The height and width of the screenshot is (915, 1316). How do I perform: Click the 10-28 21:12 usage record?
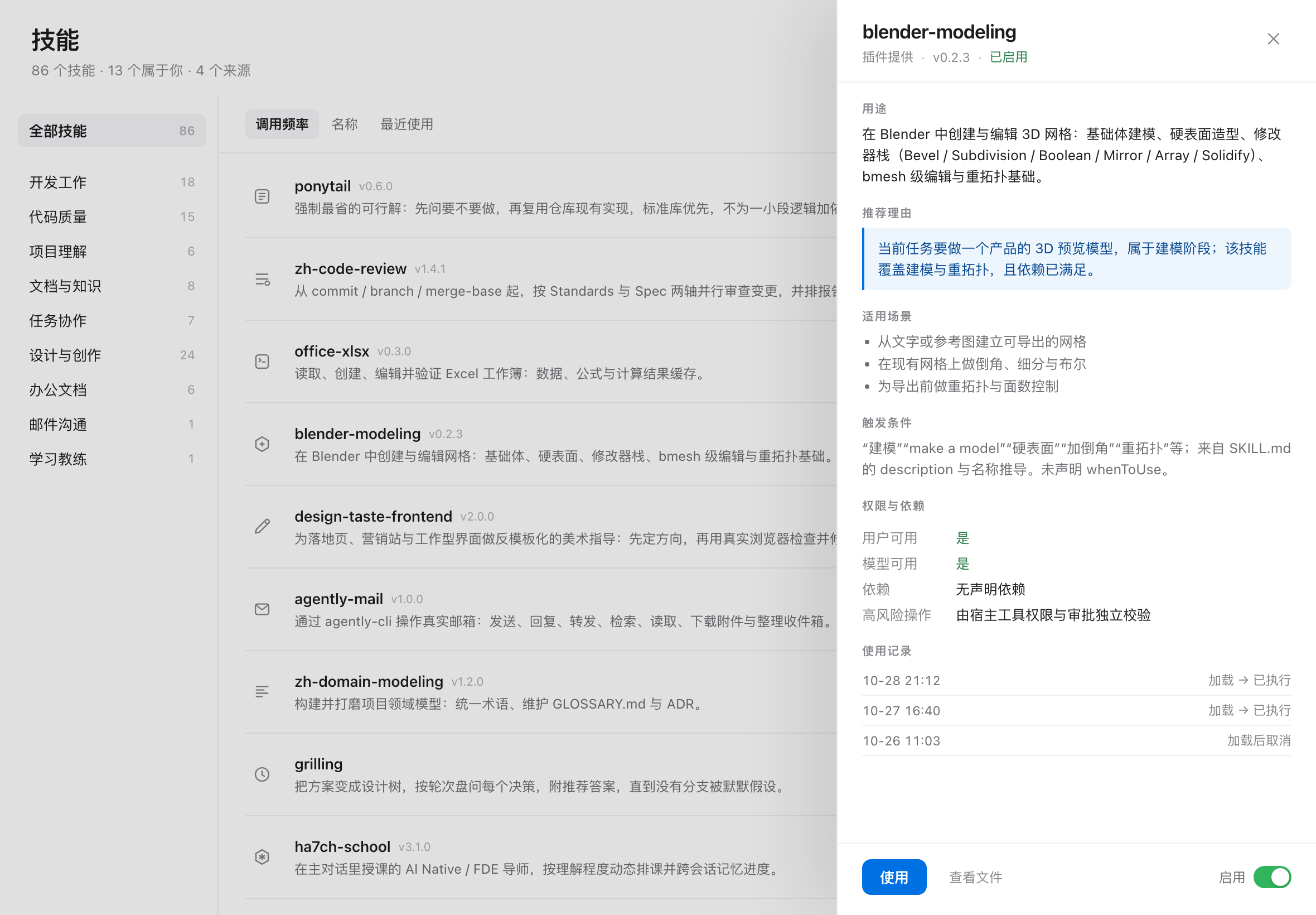pyautogui.click(x=1077, y=681)
